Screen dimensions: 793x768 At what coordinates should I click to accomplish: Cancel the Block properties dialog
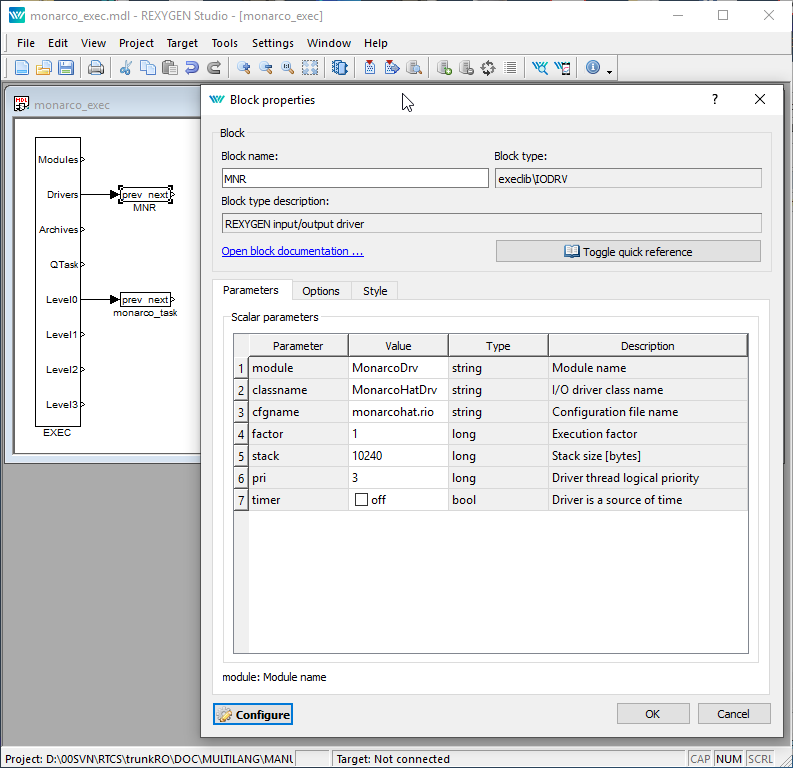733,713
